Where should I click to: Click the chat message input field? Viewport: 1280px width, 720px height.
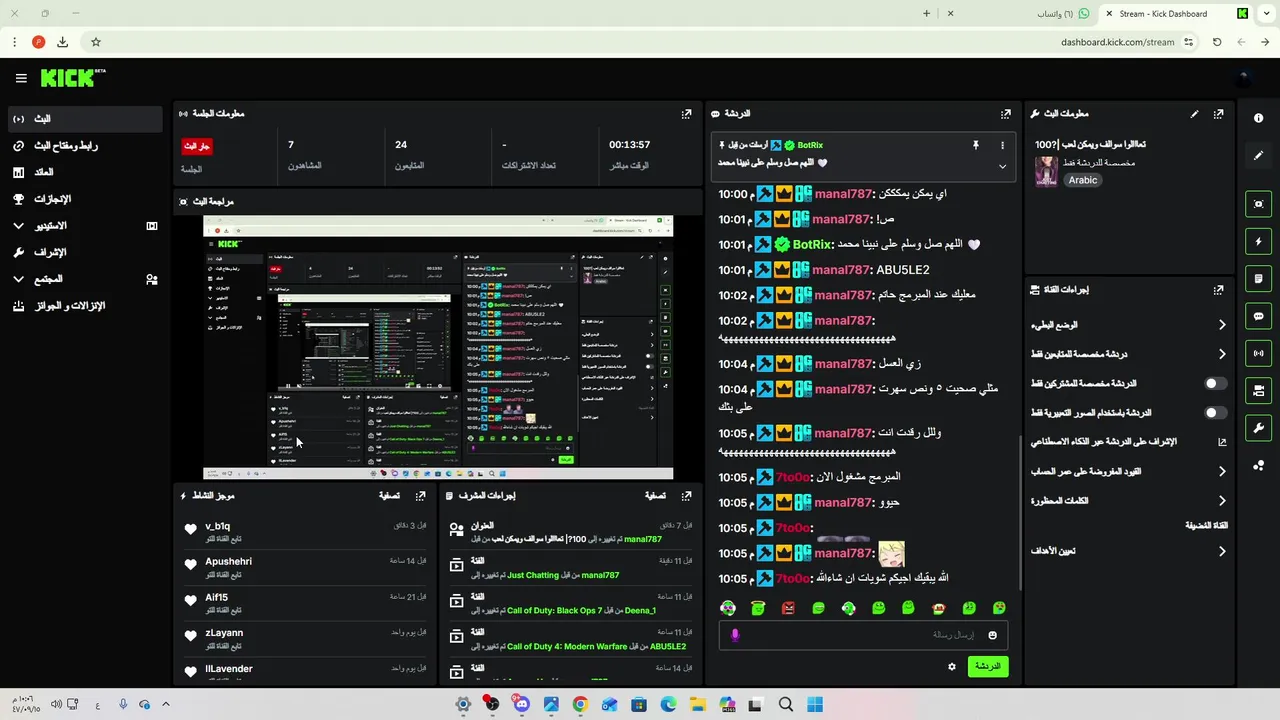[x=863, y=635]
